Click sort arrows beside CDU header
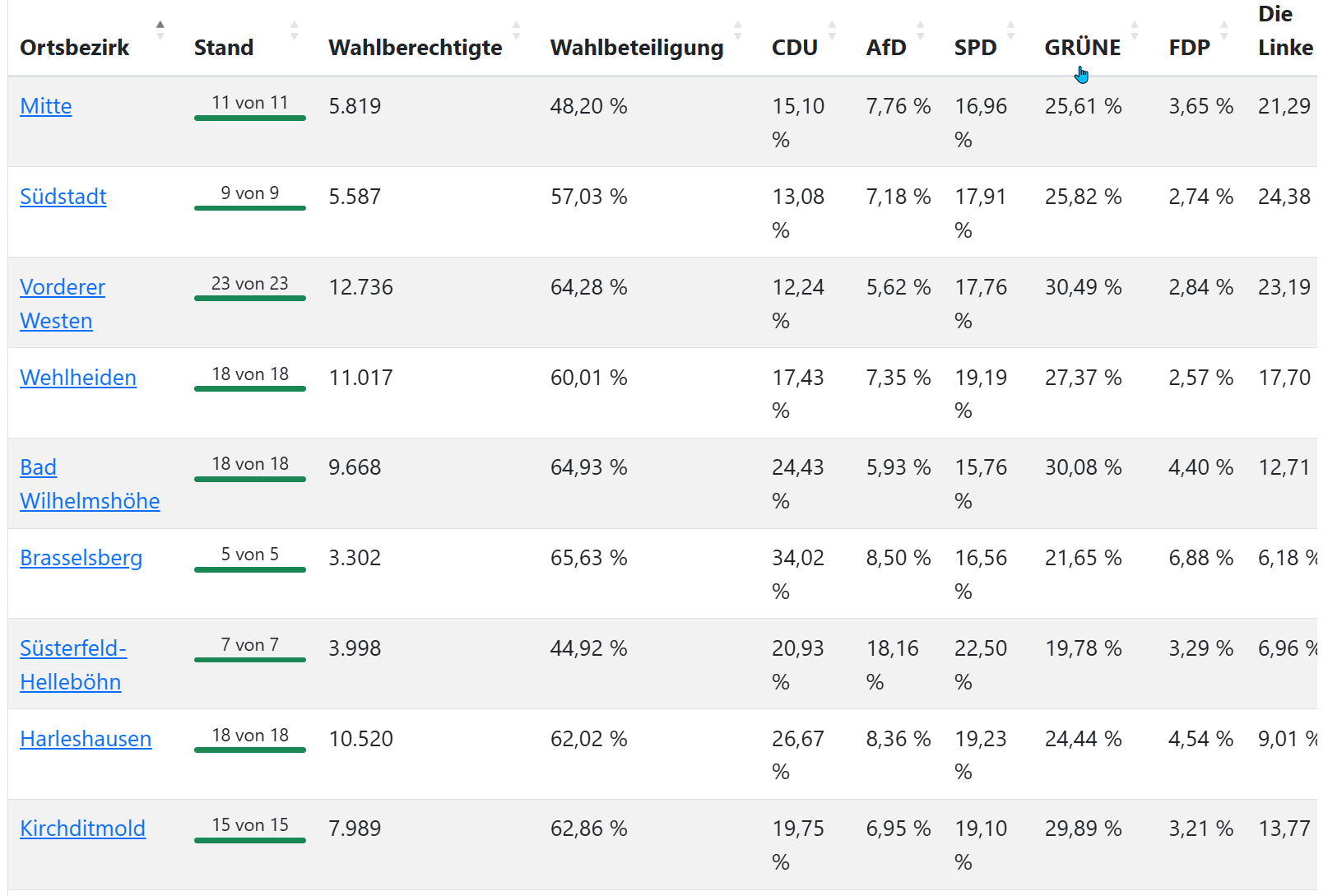1328x896 pixels. pos(832,30)
